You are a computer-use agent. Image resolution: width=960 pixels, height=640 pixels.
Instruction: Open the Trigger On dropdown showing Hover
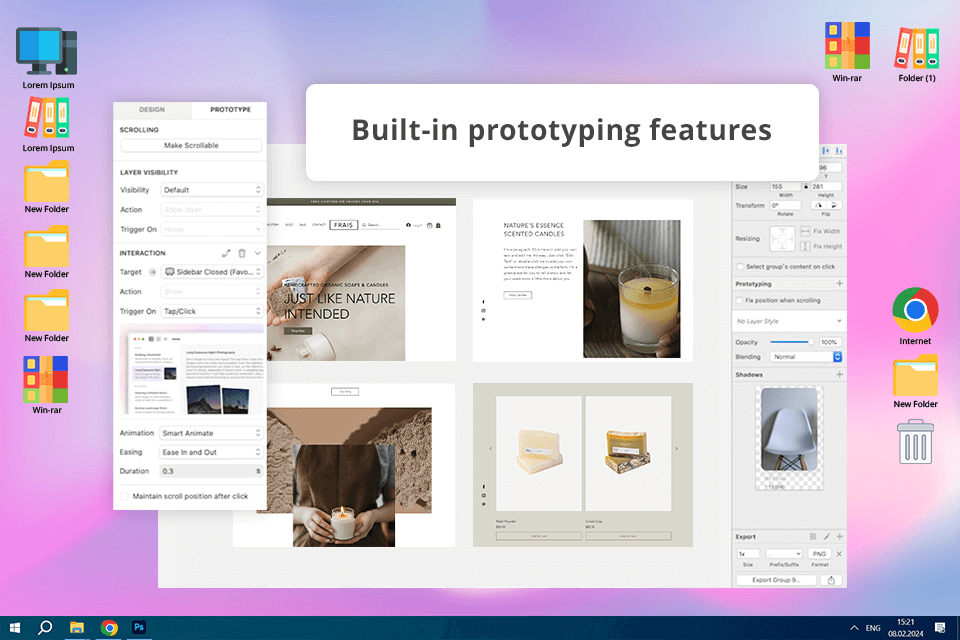tap(212, 229)
